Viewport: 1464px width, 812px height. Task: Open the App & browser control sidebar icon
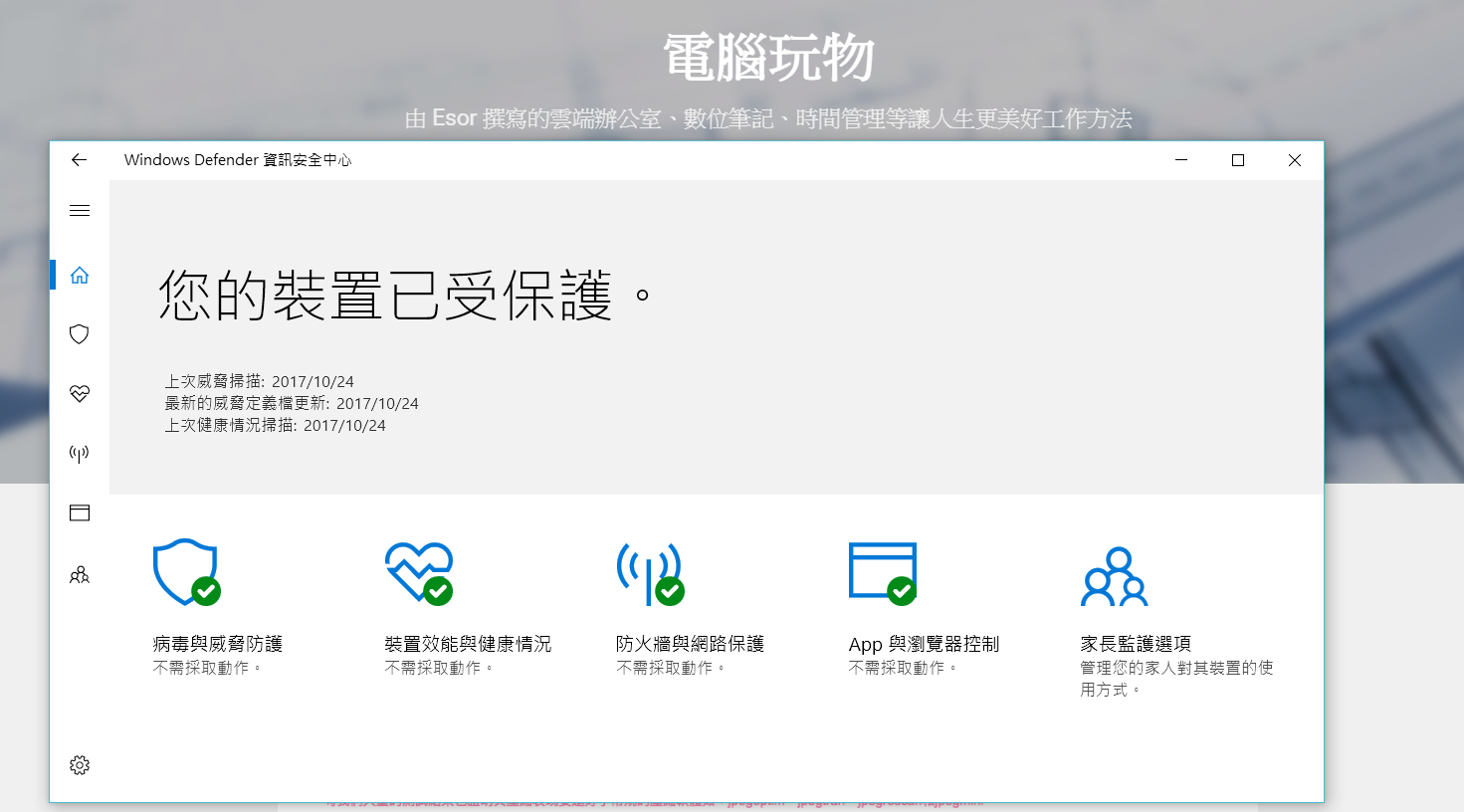(x=80, y=513)
